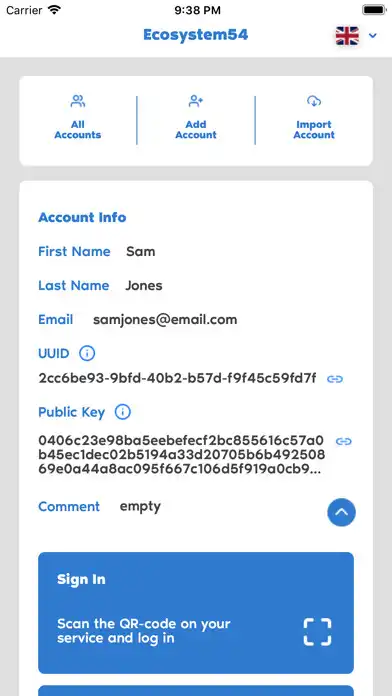Screen dimensions: 392x696
Task: Tap the Comment field value empty
Action: (140, 507)
